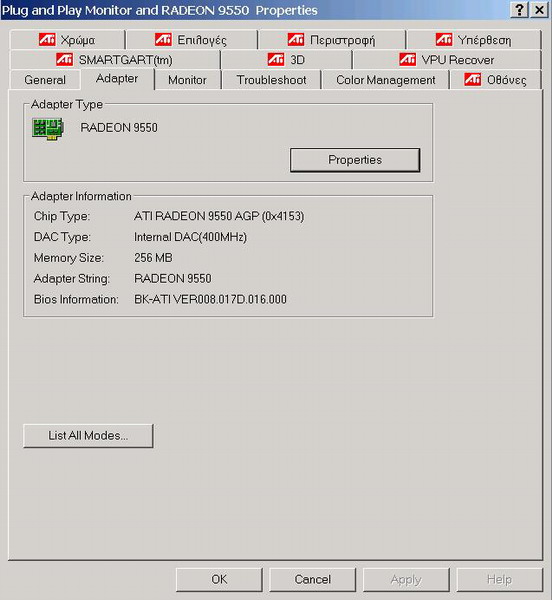Select the Adapter tab
Viewport: 552px width, 600px height.
point(117,79)
